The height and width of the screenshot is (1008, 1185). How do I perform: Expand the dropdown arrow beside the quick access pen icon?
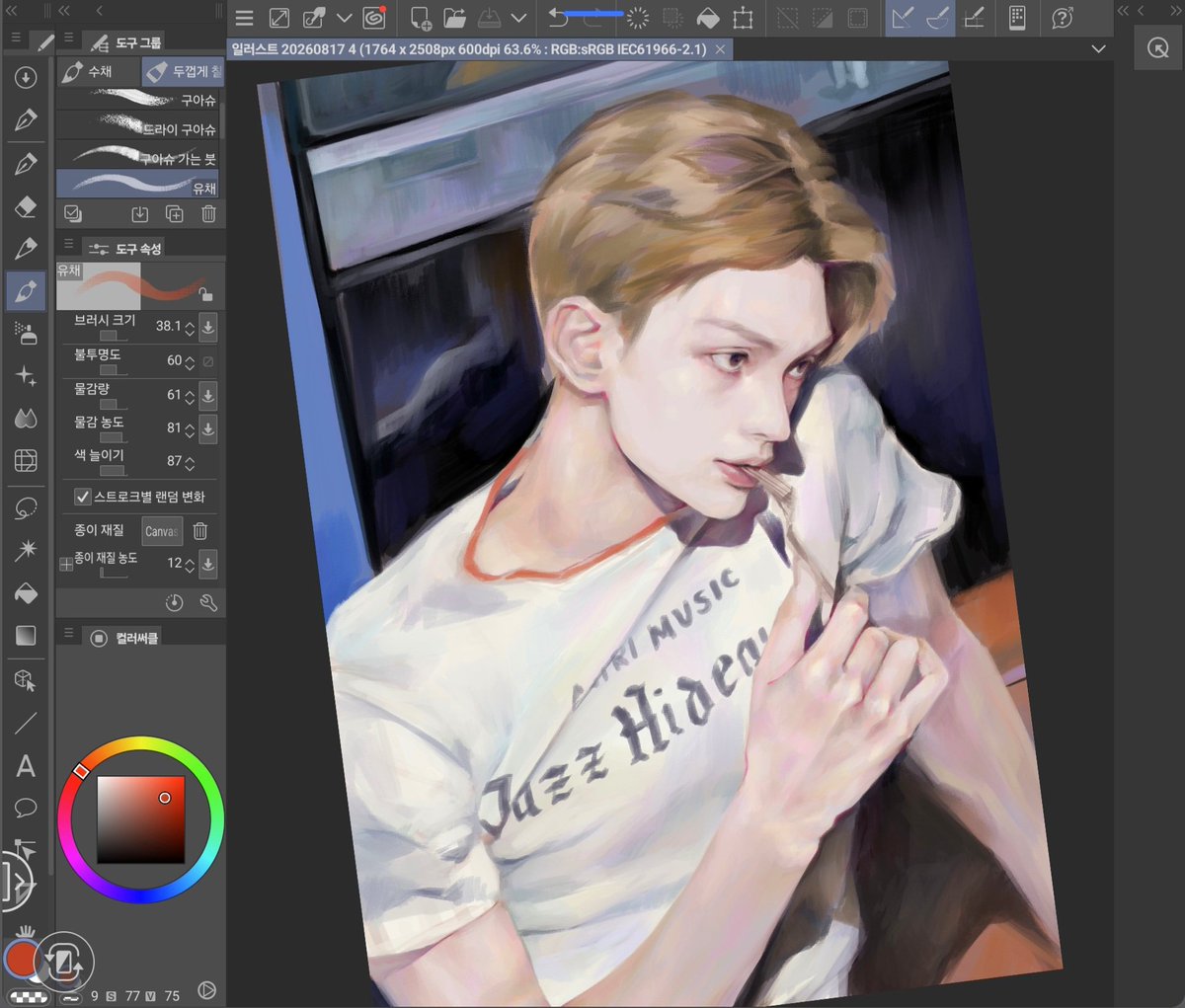[x=344, y=18]
